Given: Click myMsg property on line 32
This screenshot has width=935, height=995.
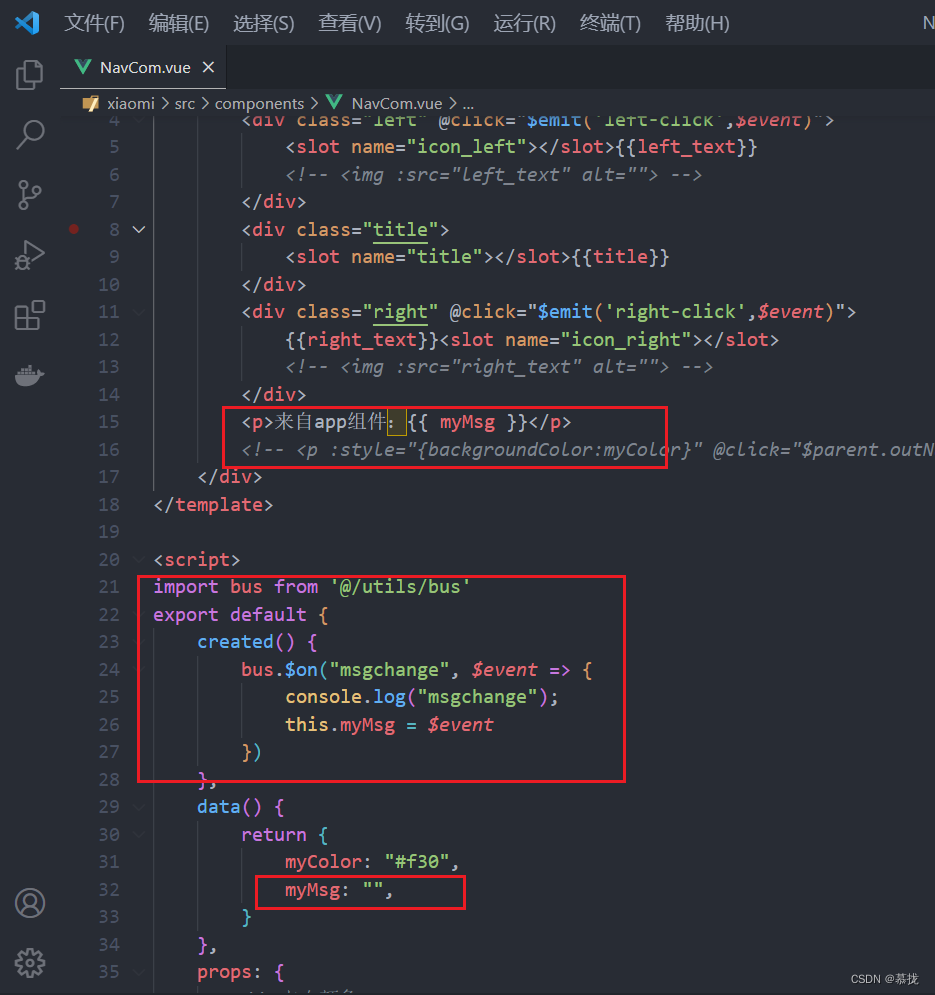Looking at the screenshot, I should [312, 890].
